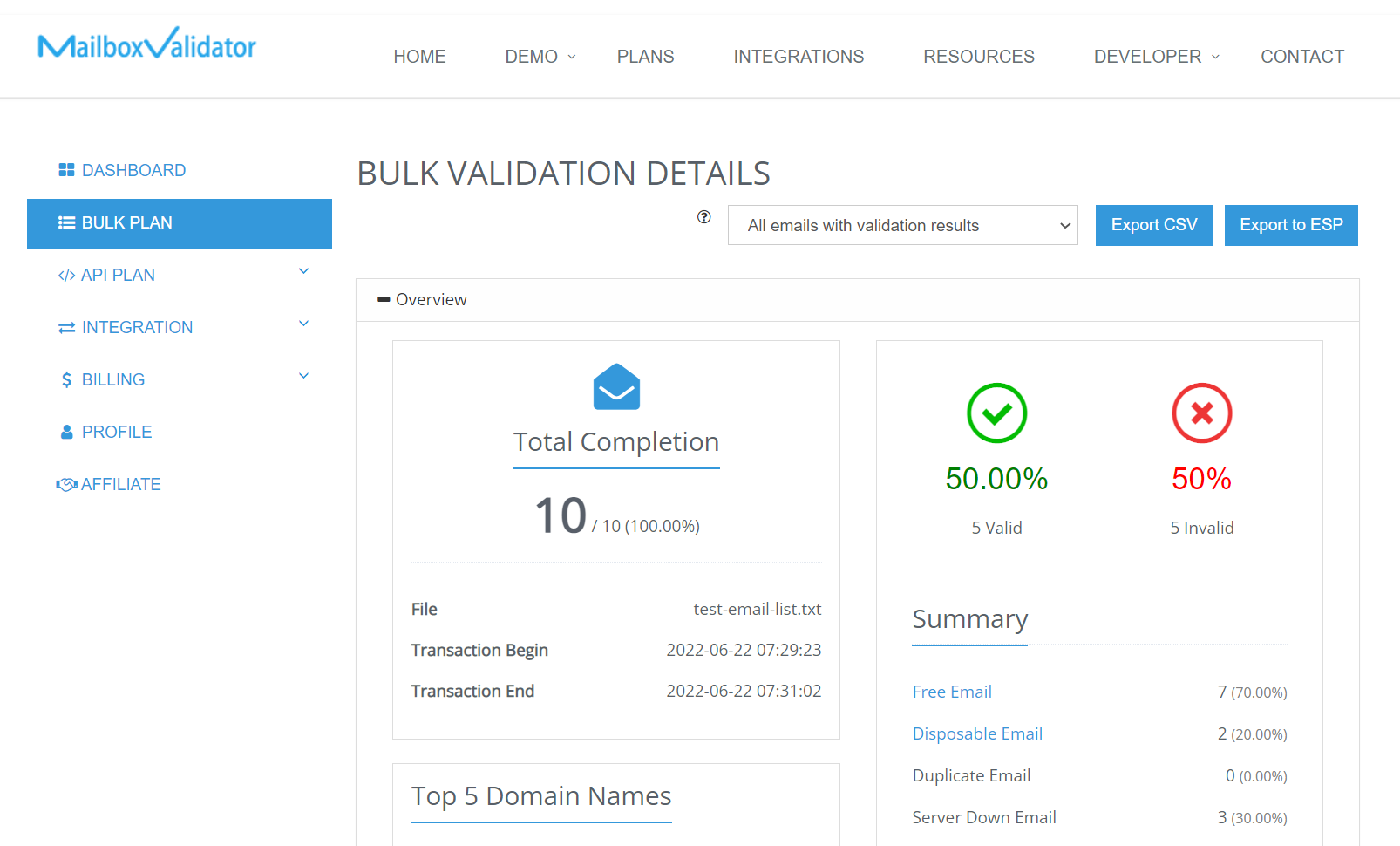Click the Profile user icon
This screenshot has width=1400, height=846.
tap(66, 432)
